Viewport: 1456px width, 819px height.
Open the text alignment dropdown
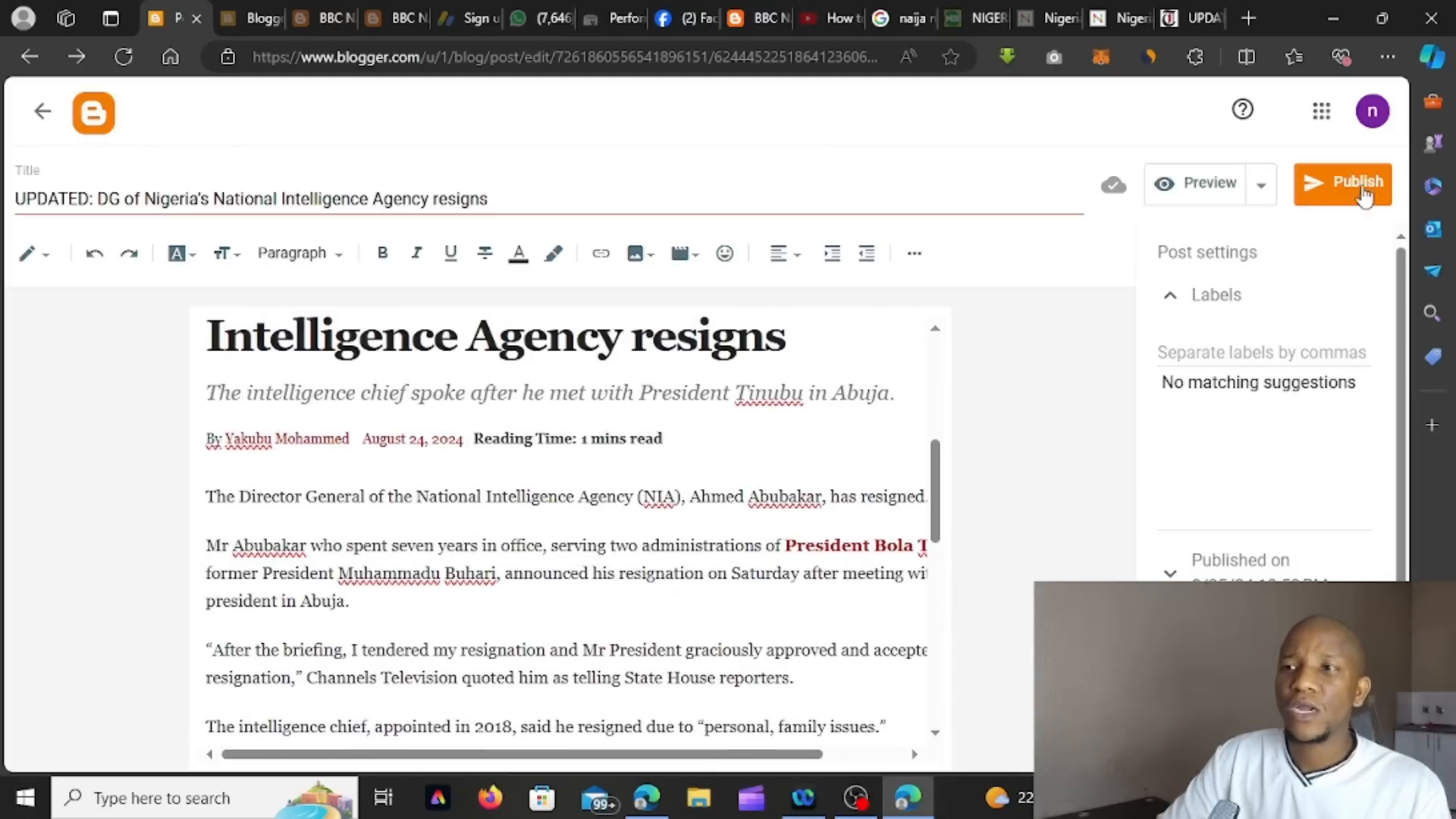[785, 253]
